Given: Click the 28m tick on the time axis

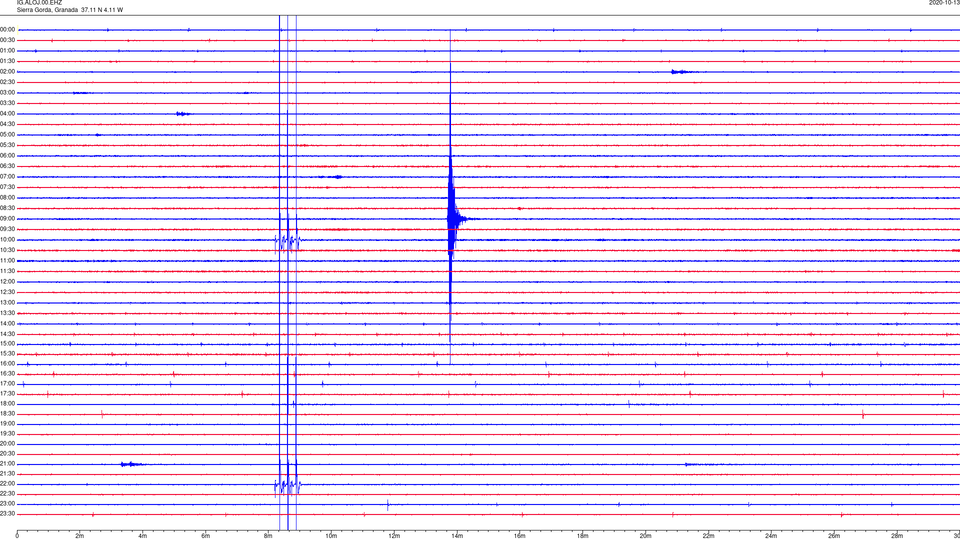Looking at the screenshot, I should (x=897, y=536).
